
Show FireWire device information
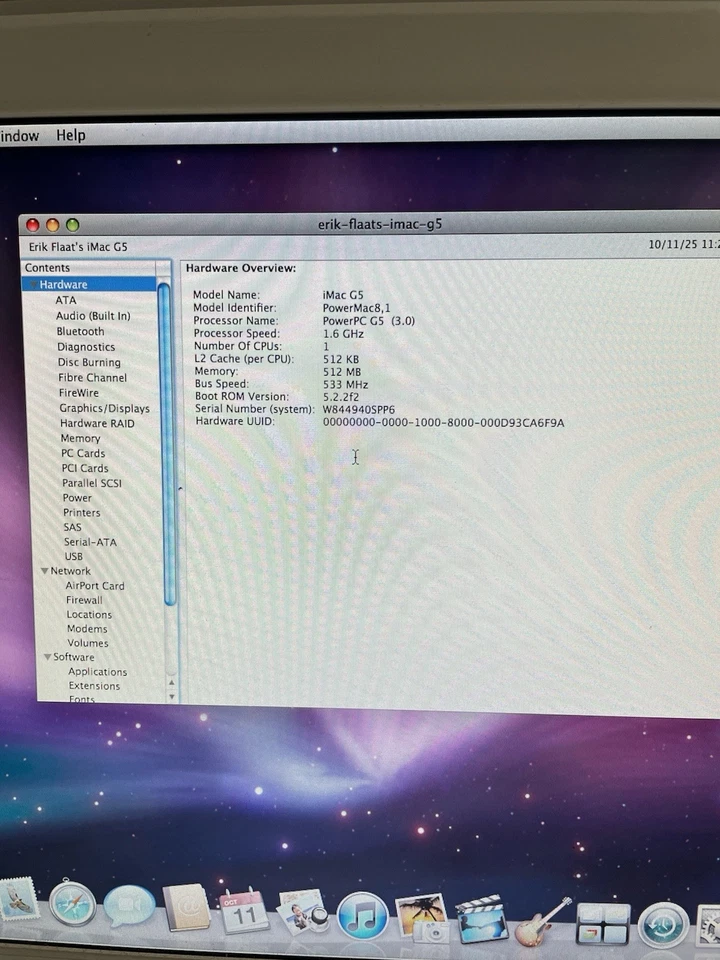tap(79, 392)
